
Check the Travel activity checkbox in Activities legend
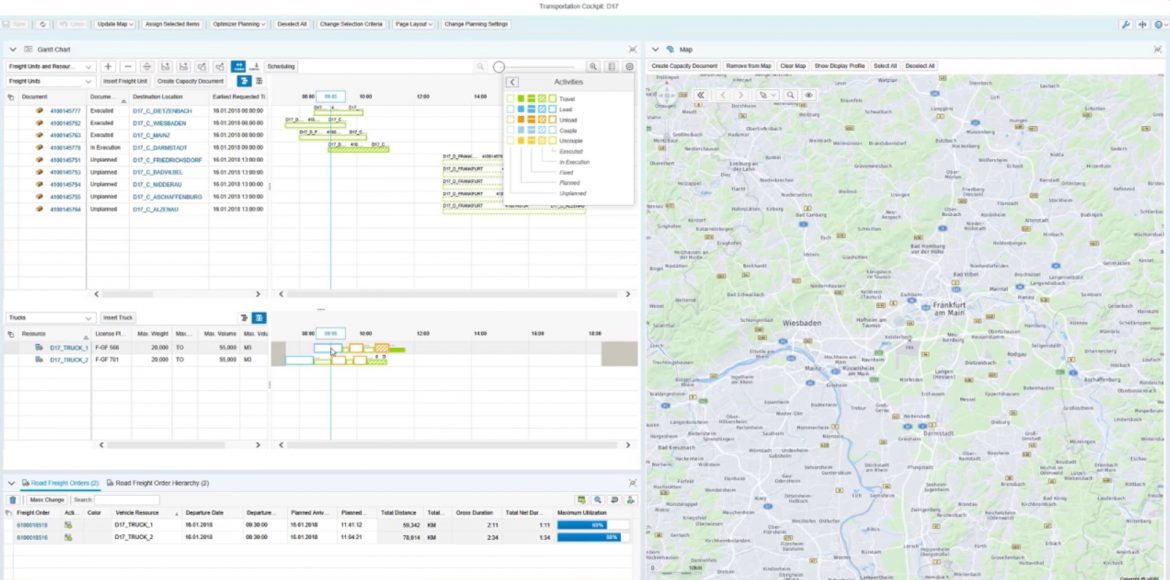(510, 99)
